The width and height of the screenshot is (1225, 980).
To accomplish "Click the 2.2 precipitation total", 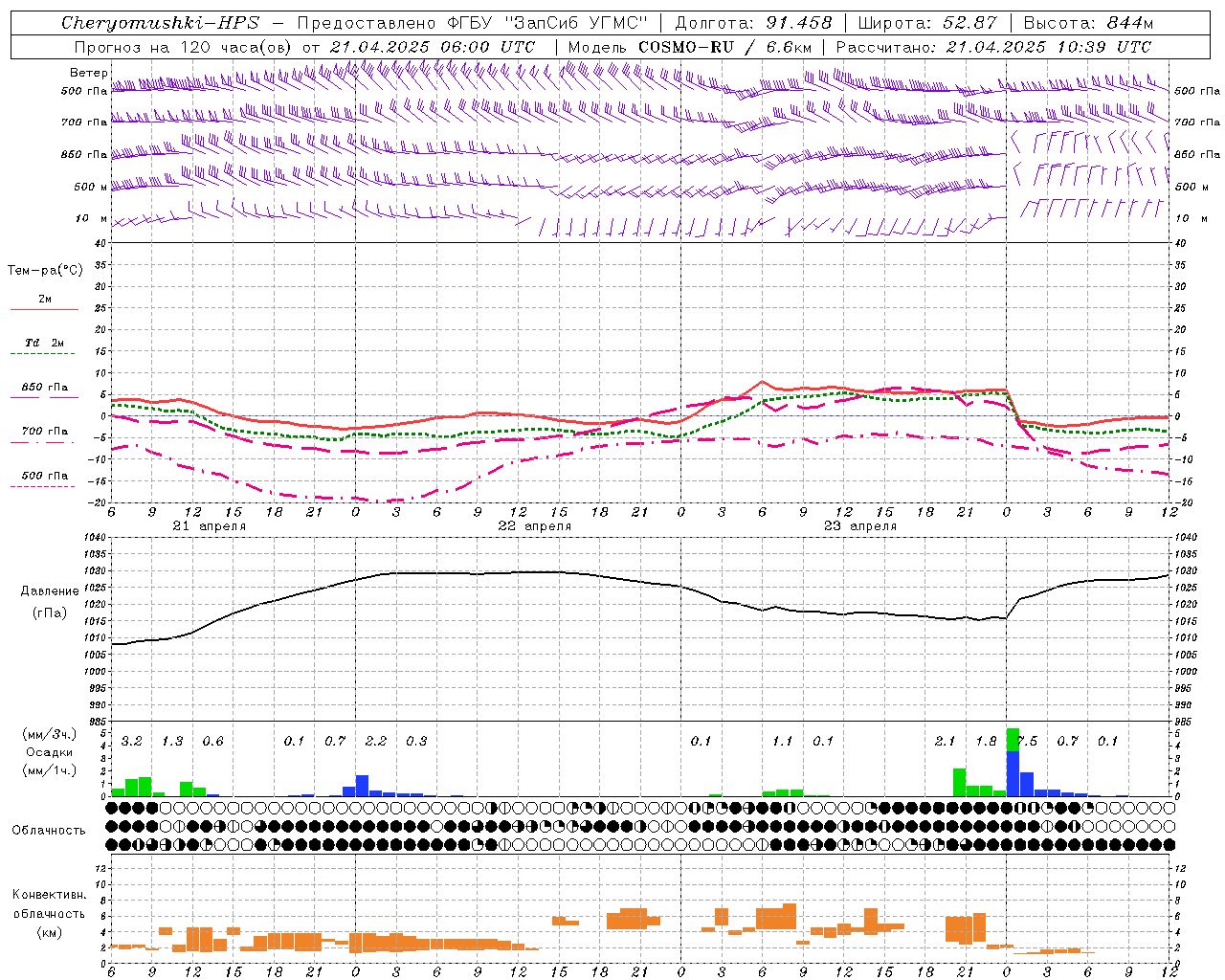I will click(x=376, y=742).
